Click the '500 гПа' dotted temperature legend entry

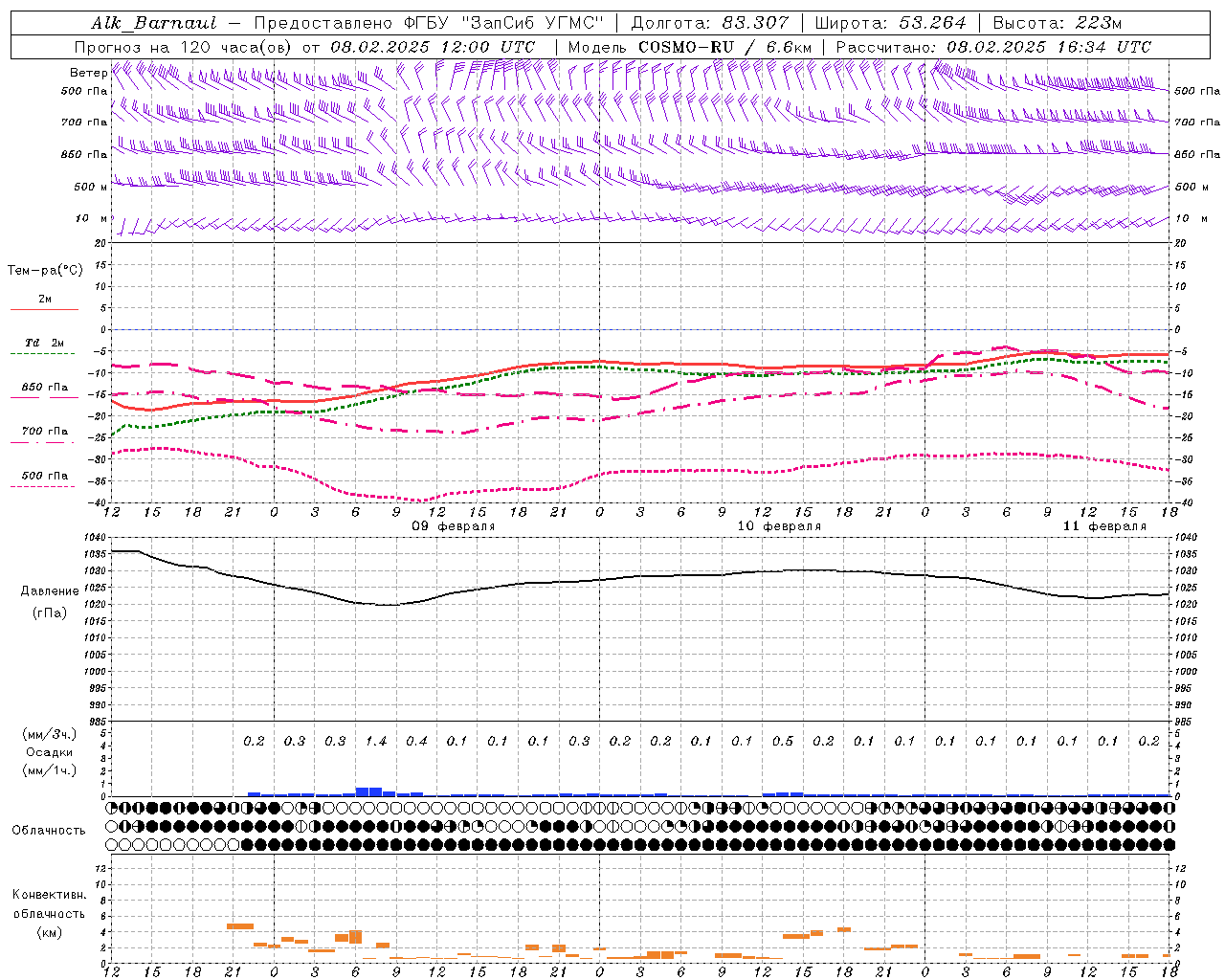point(45,475)
